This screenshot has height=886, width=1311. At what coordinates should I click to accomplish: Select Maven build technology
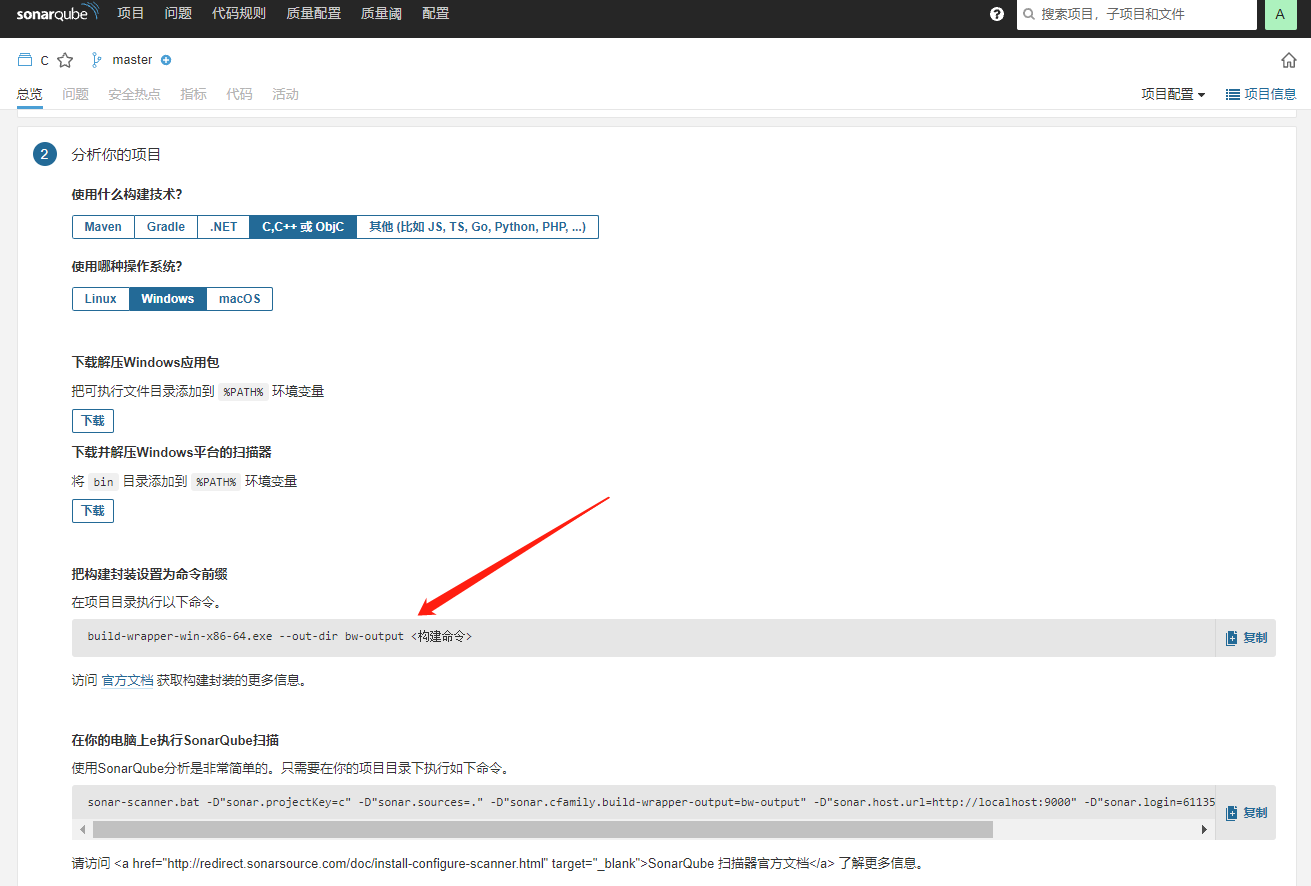[103, 227]
